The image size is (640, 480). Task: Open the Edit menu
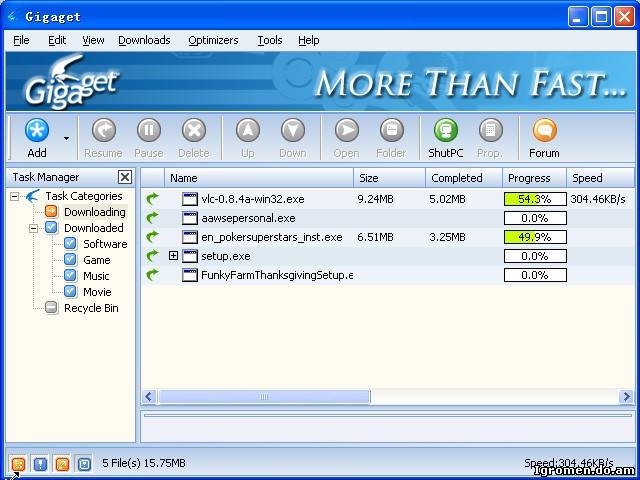pos(57,40)
